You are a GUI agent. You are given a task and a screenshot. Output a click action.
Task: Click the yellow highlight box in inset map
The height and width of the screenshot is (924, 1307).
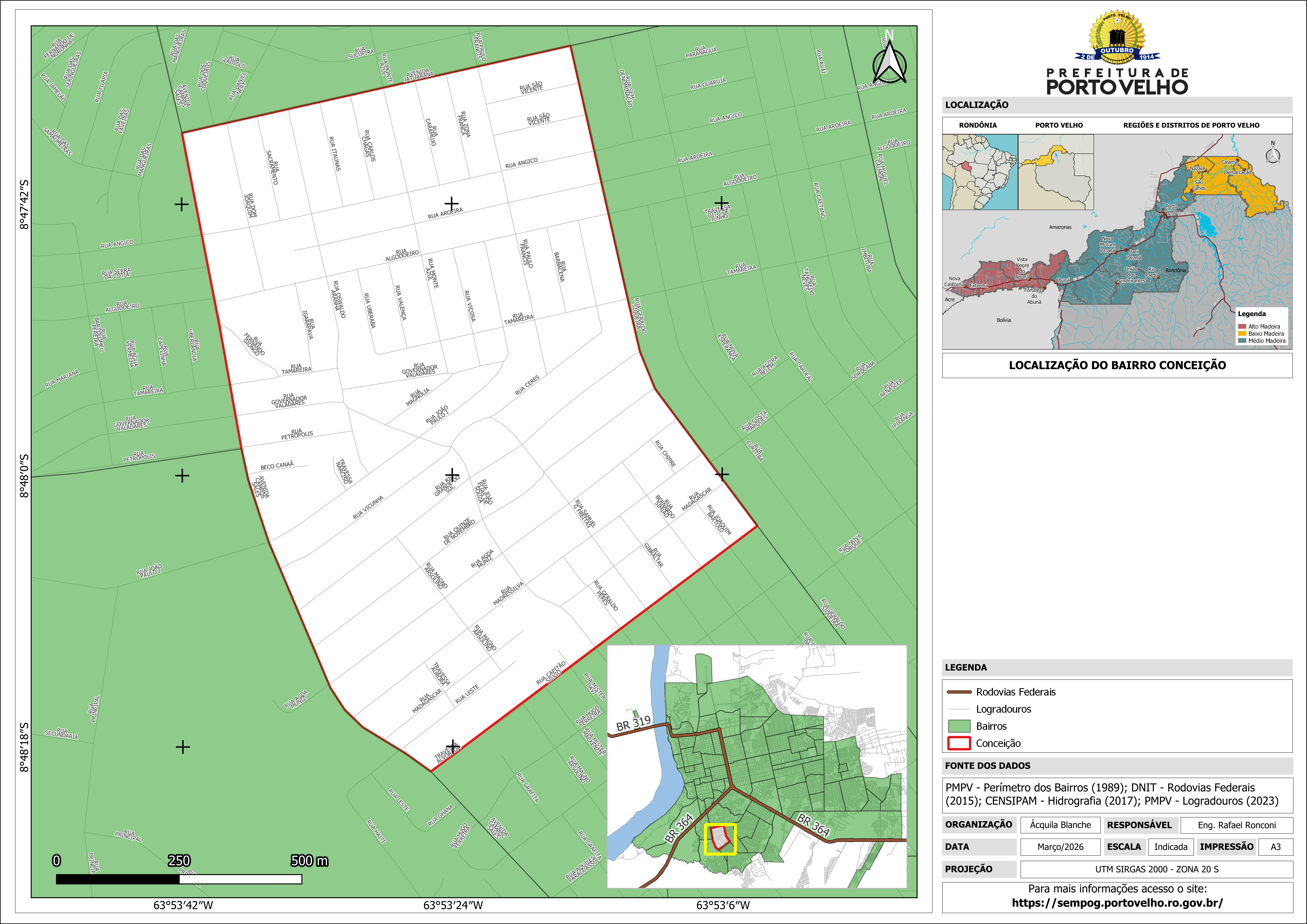point(720,839)
